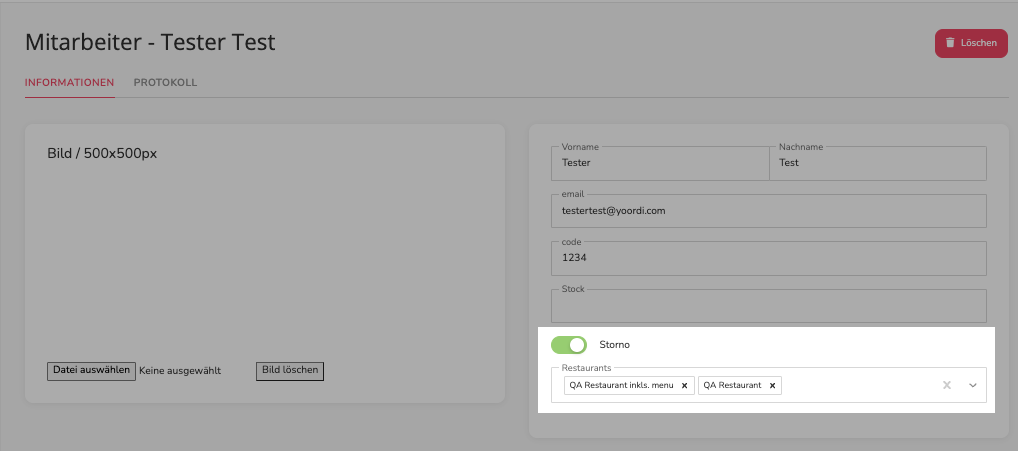Click the empty Stock field
The height and width of the screenshot is (451, 1018).
(x=769, y=306)
